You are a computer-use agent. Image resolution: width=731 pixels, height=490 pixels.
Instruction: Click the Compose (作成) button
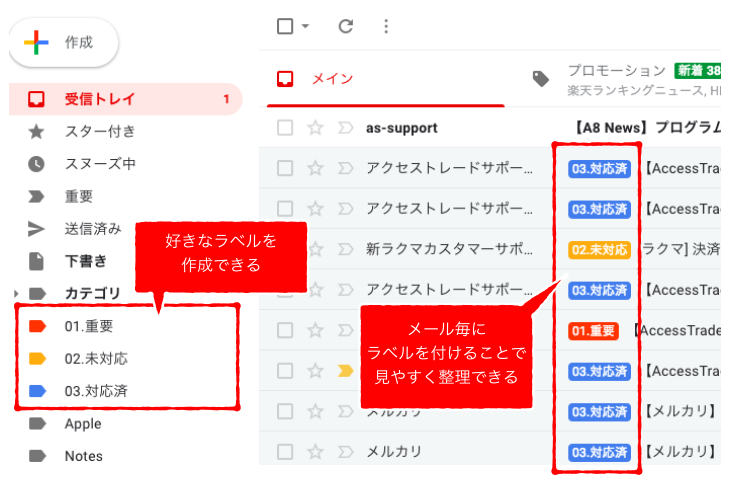pyautogui.click(x=63, y=42)
